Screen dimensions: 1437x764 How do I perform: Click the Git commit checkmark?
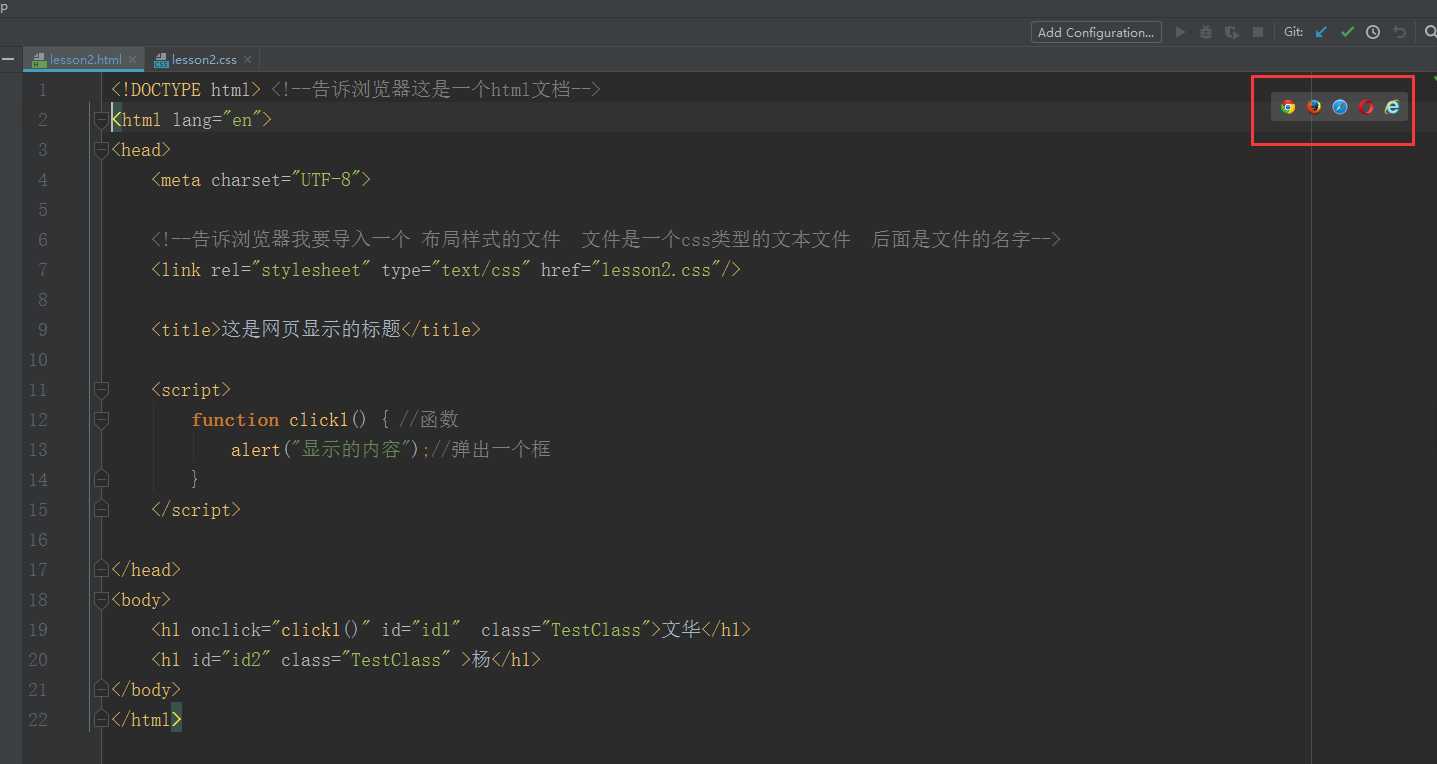(1347, 32)
